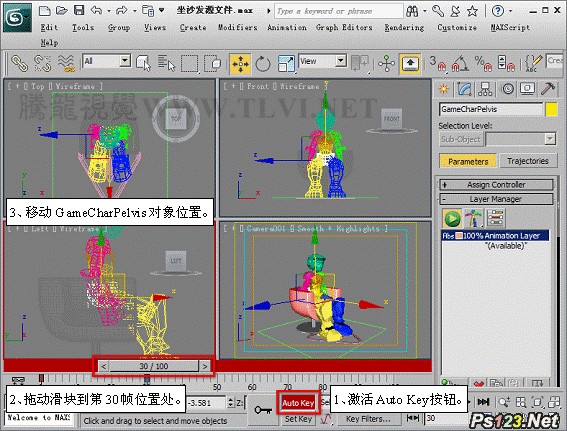
Task: Click the New Scene icon
Action: tap(44, 10)
